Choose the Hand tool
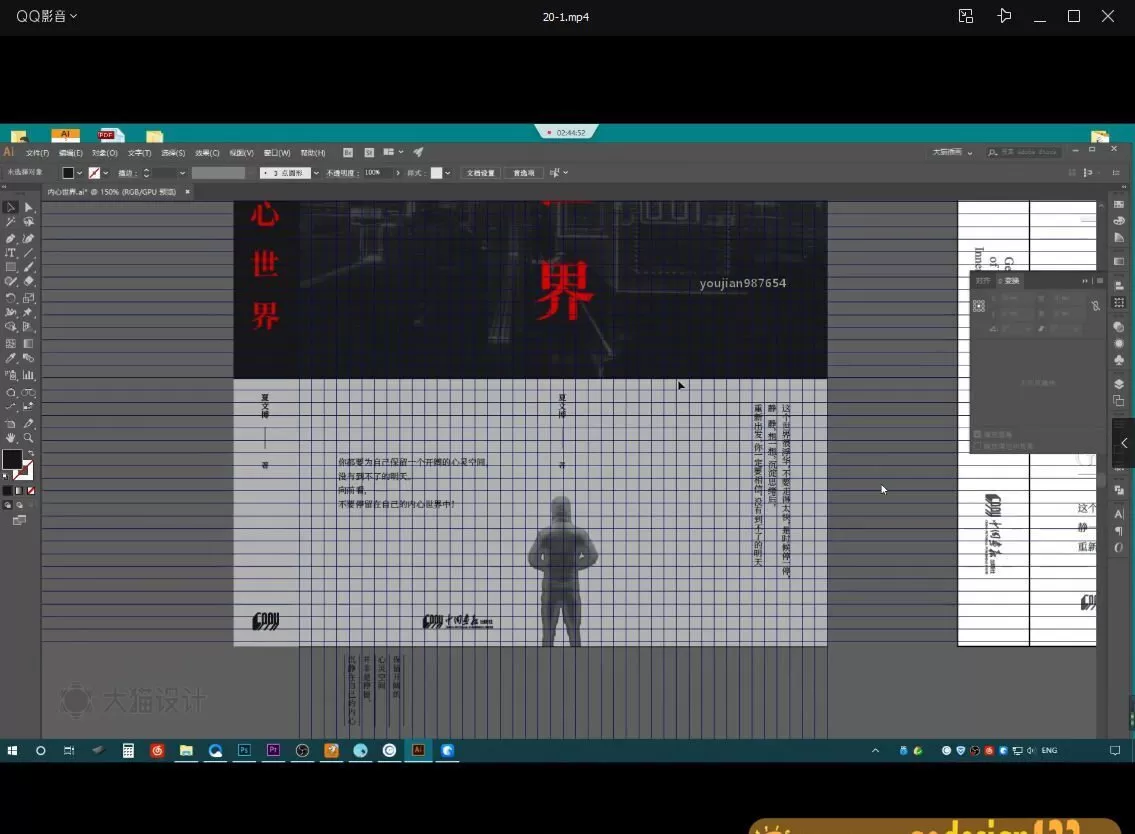1135x834 pixels. coord(10,438)
